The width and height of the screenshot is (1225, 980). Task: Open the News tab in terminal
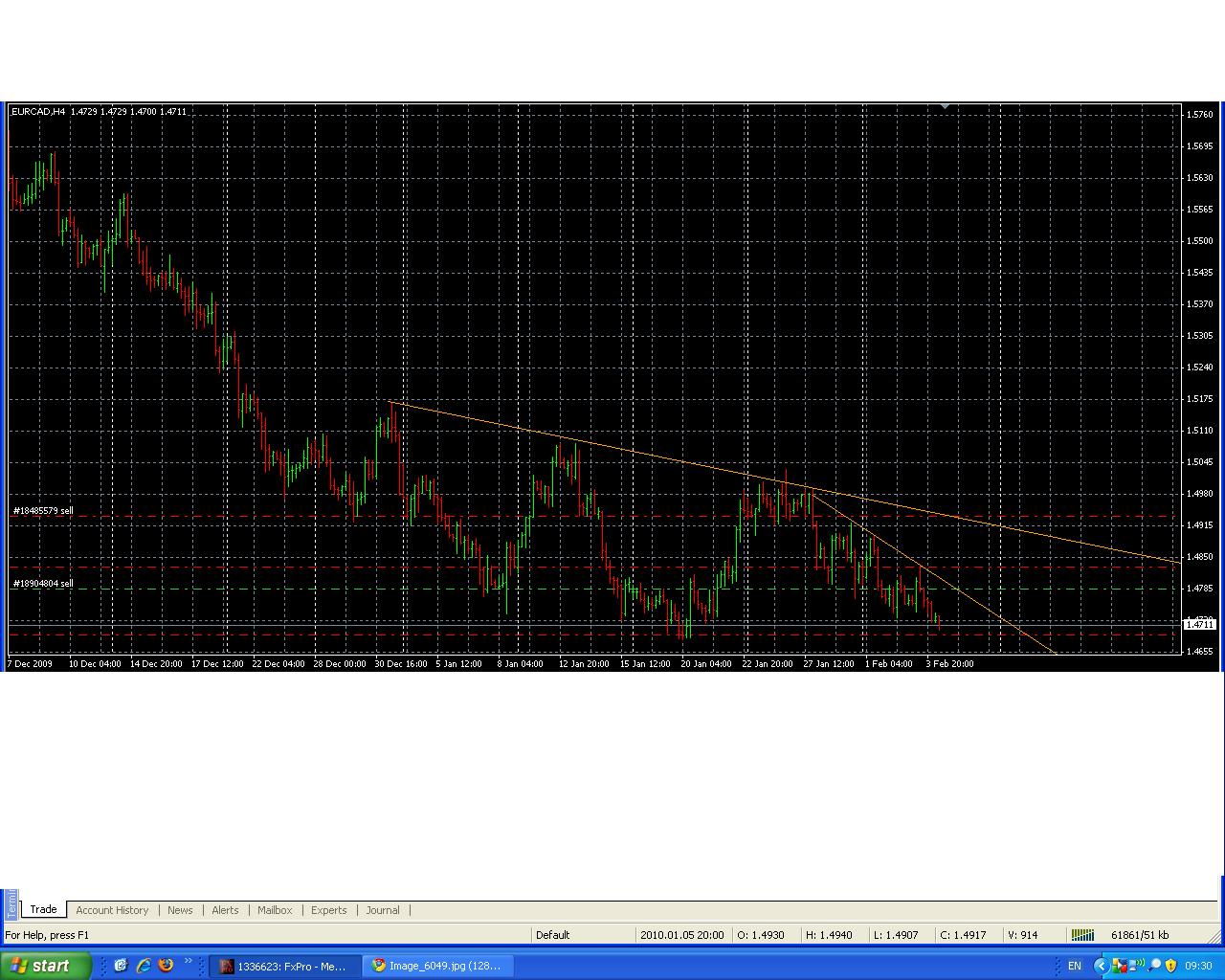coord(180,910)
